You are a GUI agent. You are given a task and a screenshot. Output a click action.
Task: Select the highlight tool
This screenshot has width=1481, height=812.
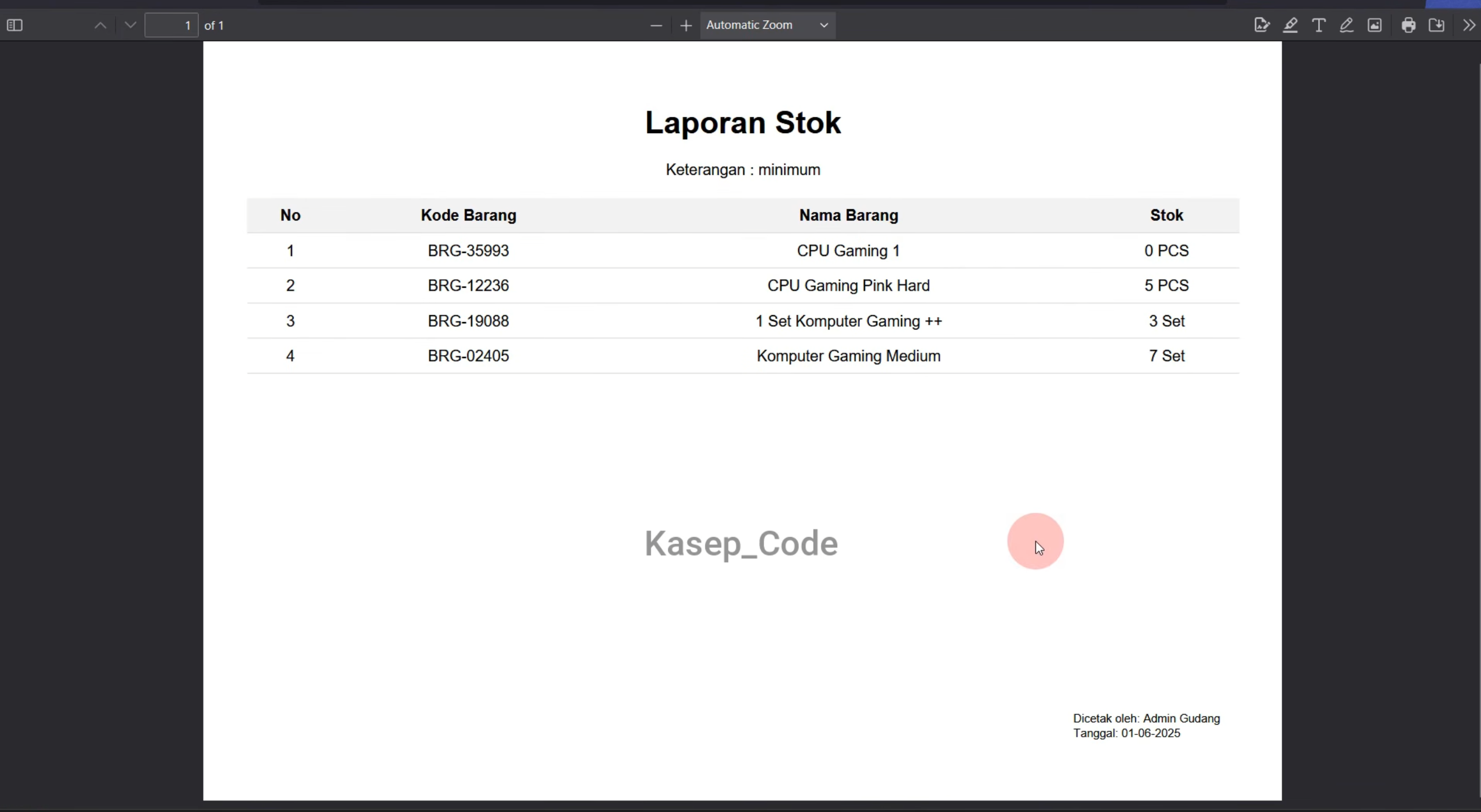pyautogui.click(x=1290, y=25)
